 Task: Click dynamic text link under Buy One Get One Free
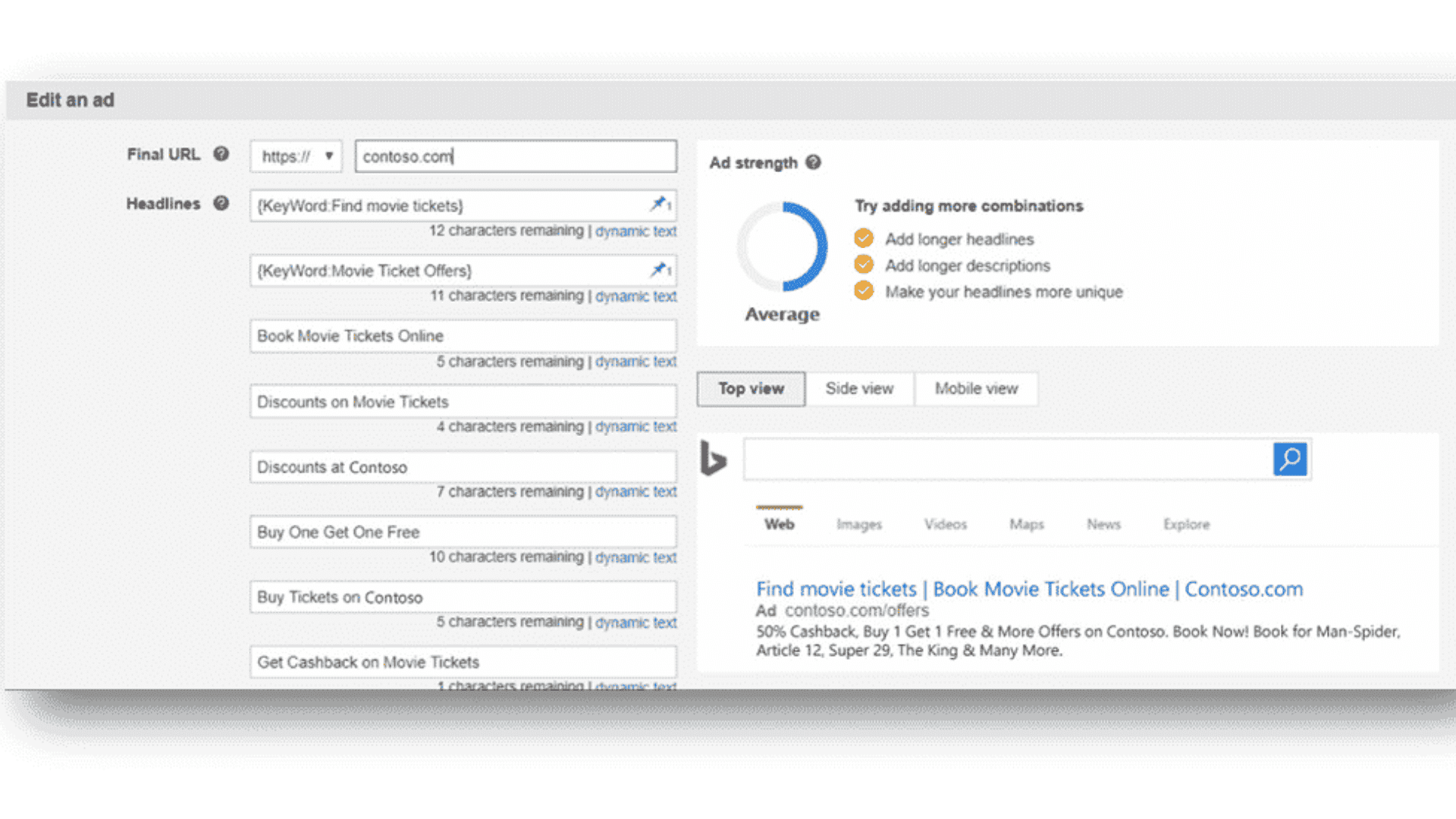(635, 557)
